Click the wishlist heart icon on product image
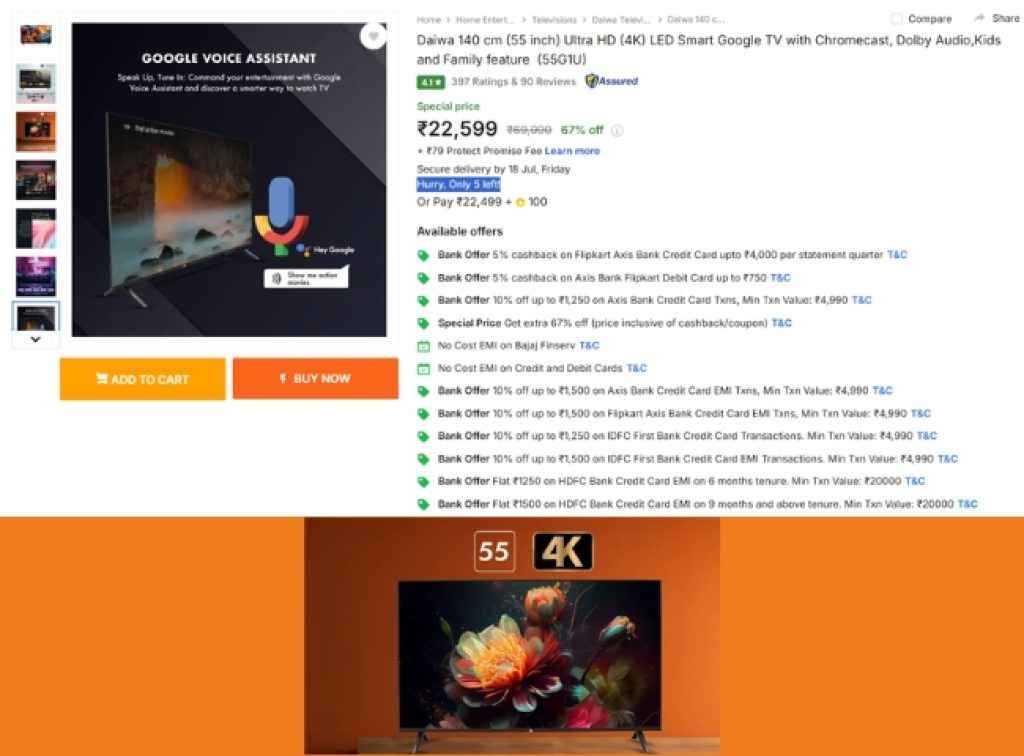Screen dimensions: 1024x756 pyautogui.click(x=374, y=36)
